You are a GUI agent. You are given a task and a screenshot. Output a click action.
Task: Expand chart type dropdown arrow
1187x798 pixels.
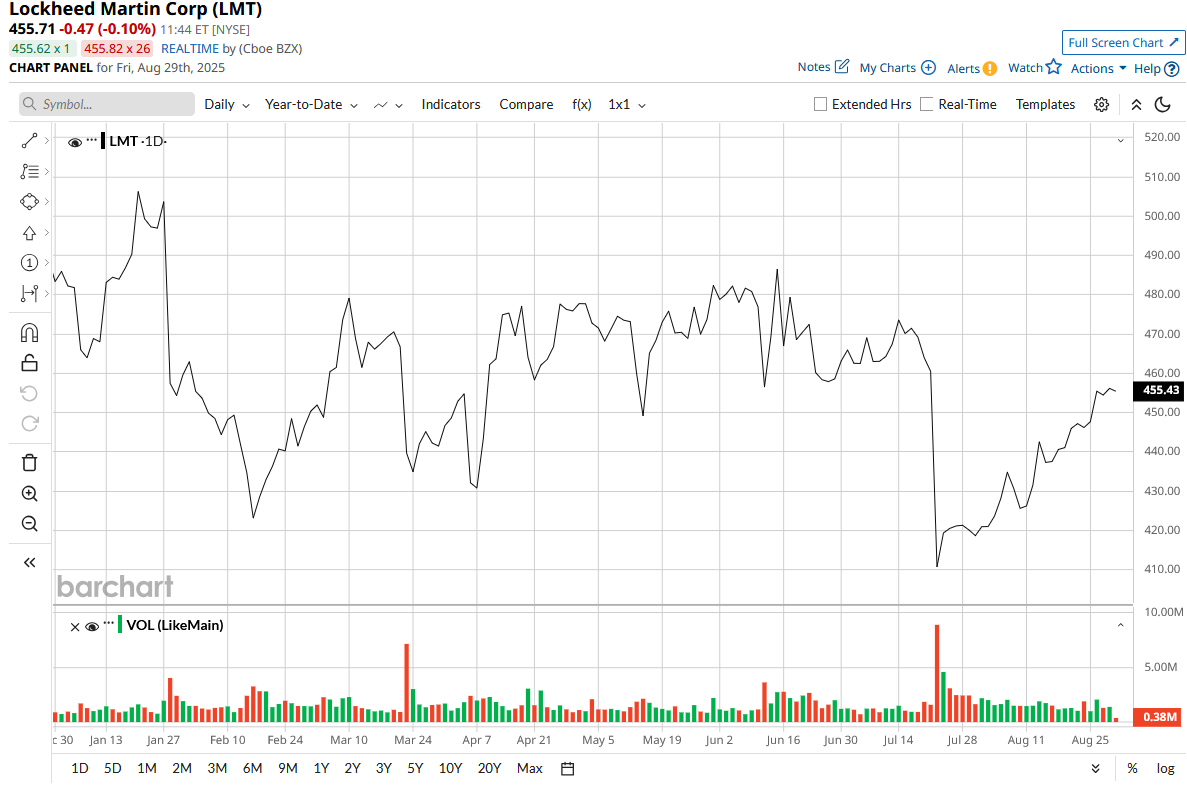tap(399, 105)
